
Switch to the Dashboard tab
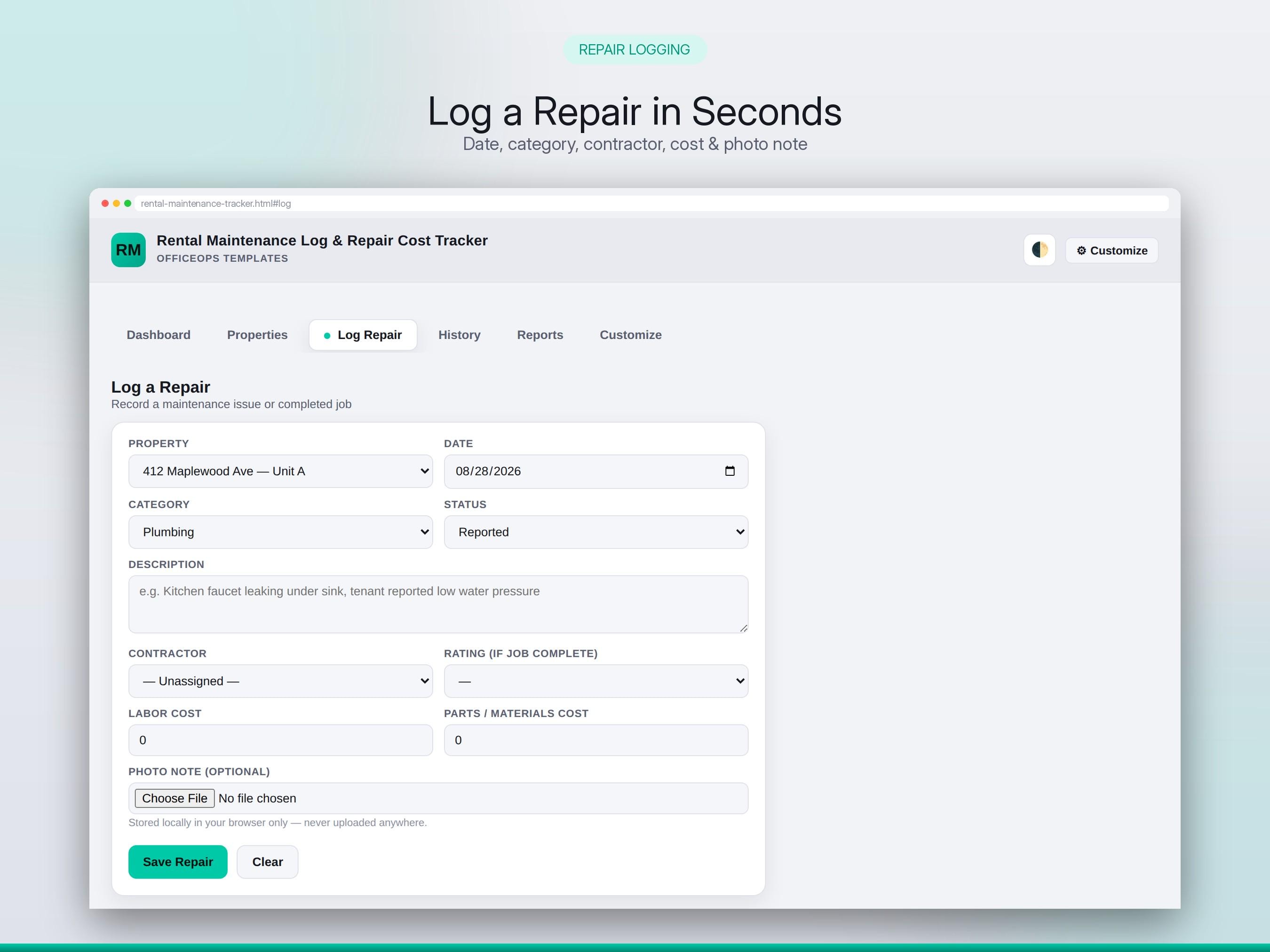[159, 335]
